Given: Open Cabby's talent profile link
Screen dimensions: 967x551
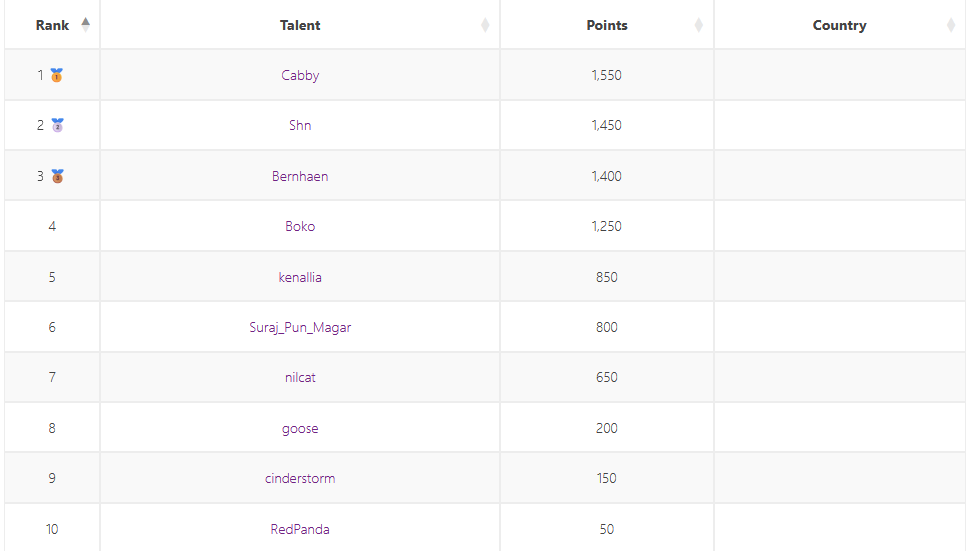Looking at the screenshot, I should (300, 75).
